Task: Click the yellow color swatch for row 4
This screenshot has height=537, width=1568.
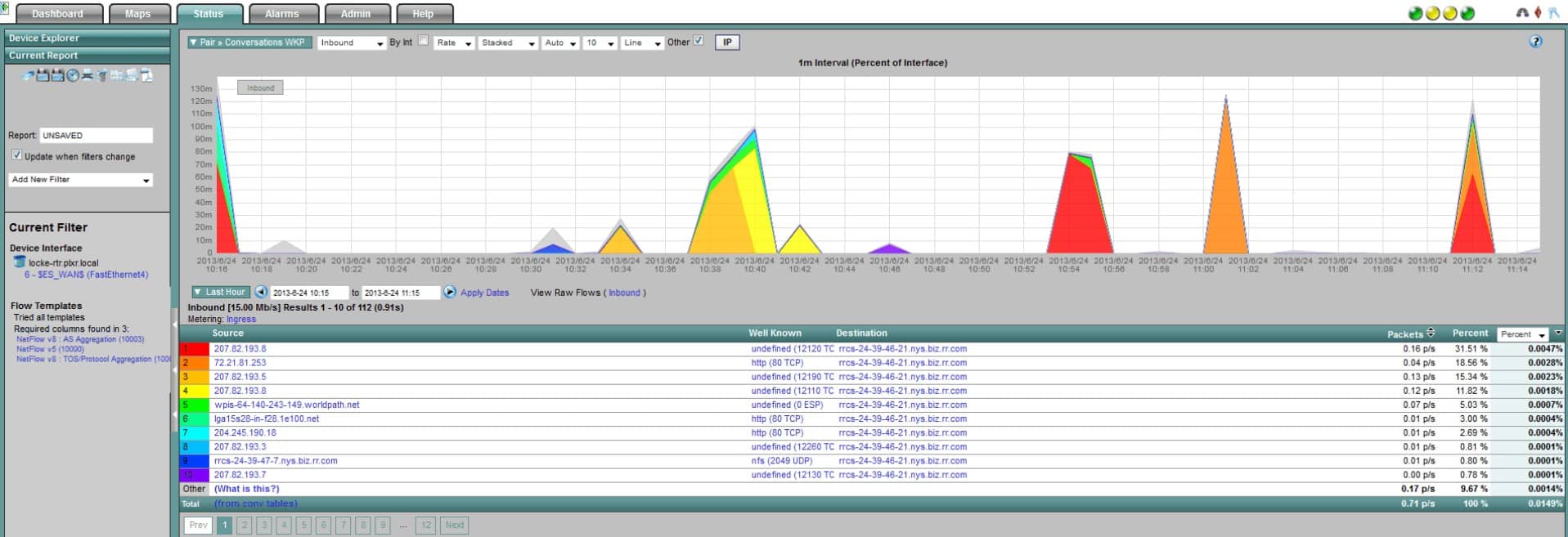Action: pos(195,391)
